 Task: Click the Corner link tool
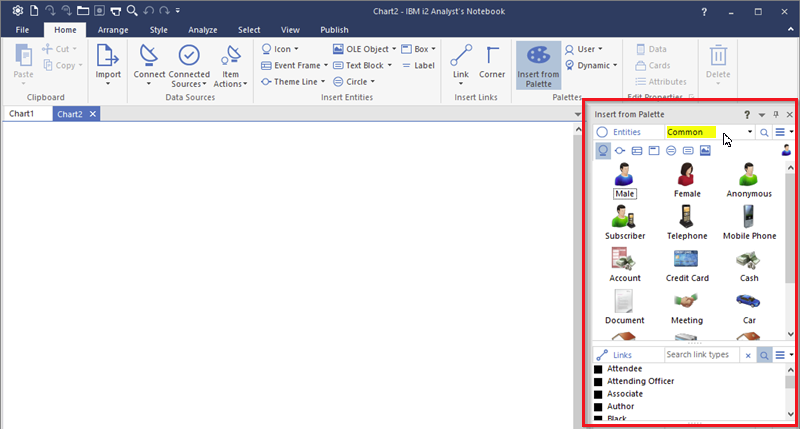pos(492,63)
